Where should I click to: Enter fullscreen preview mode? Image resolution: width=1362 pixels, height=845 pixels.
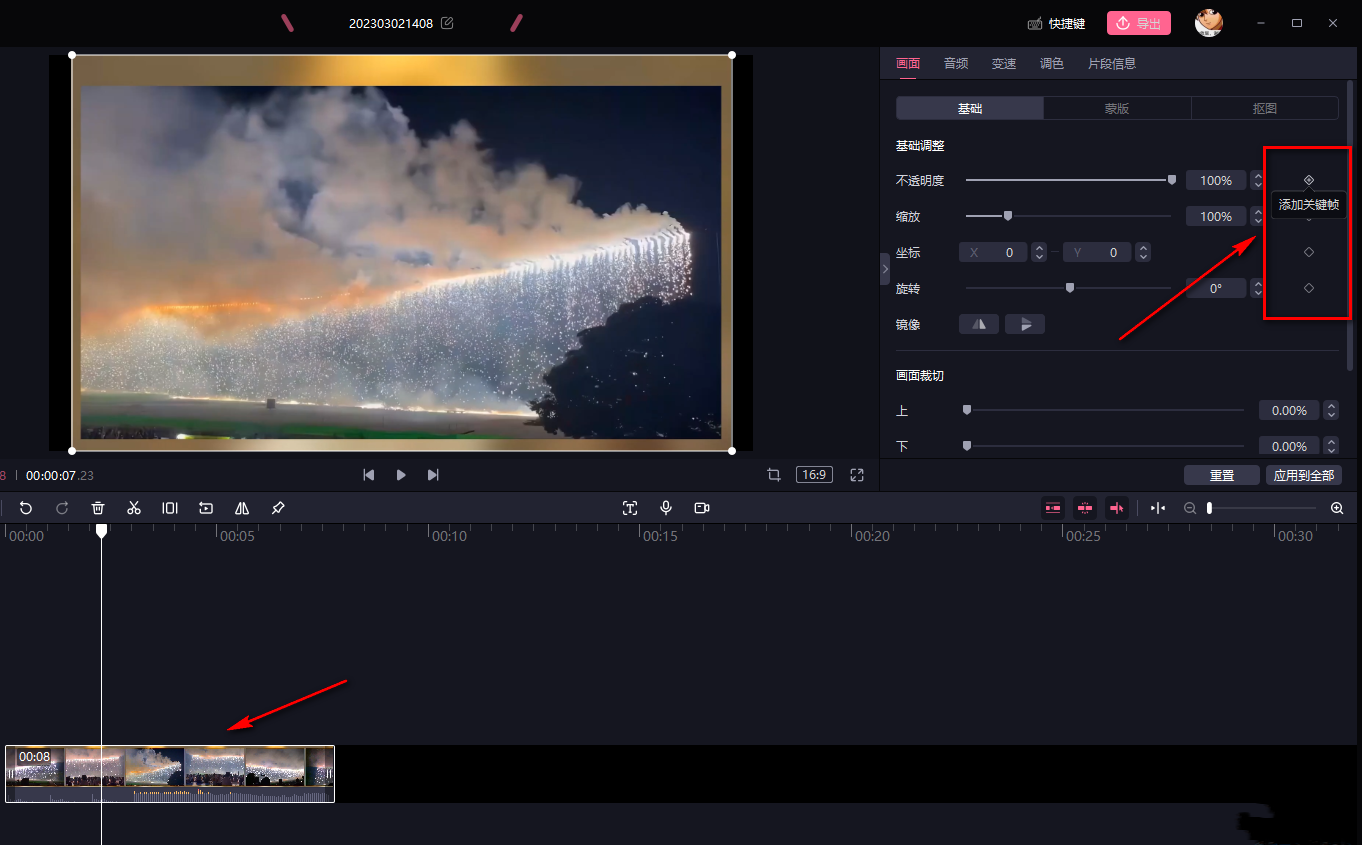[x=857, y=475]
